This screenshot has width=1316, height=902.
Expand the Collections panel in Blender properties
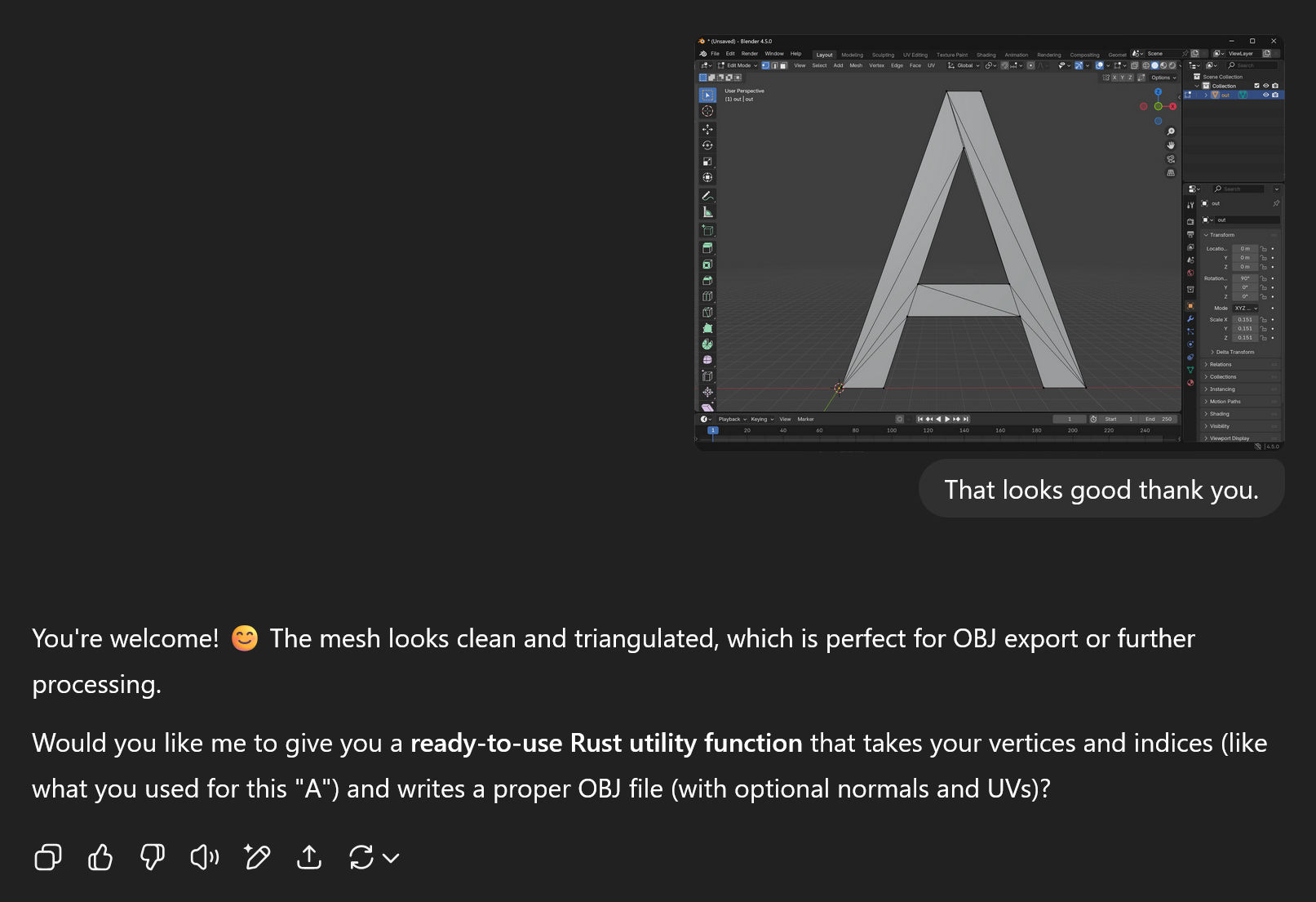(x=1240, y=376)
